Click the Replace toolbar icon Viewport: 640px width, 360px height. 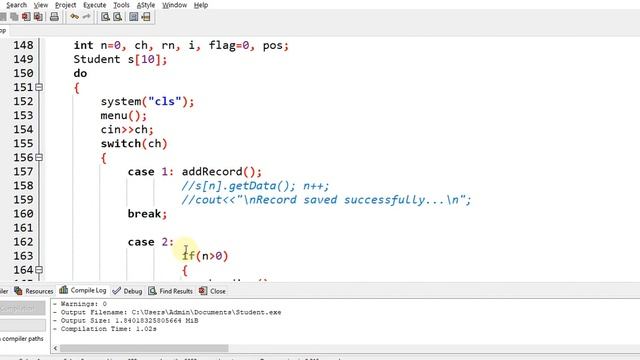[118, 17]
